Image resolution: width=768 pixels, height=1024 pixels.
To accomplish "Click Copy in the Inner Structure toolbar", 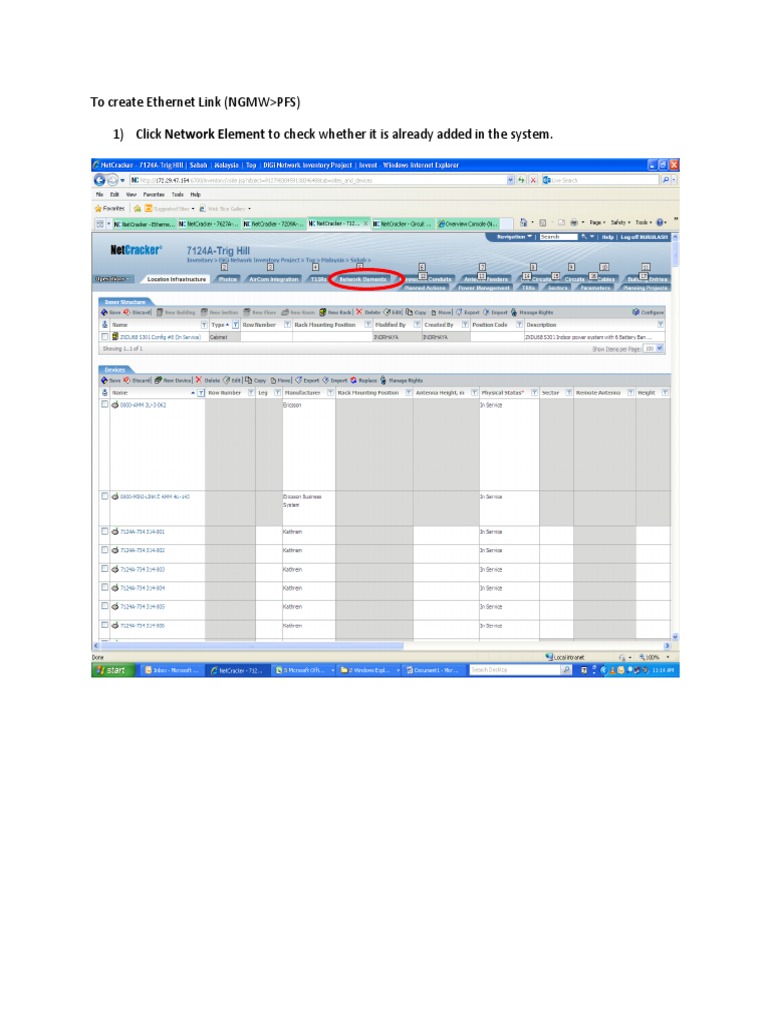I will (x=416, y=312).
